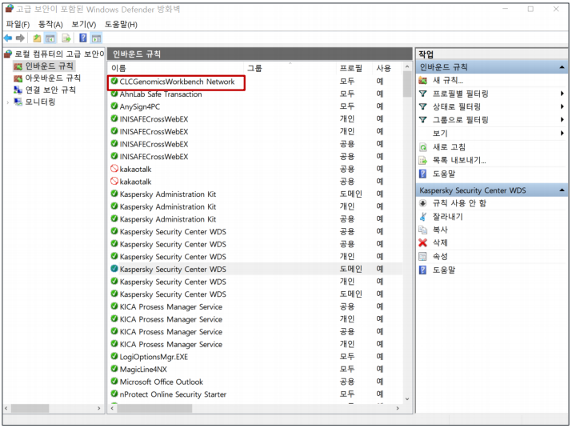Click 규칙 사용 안 함 action
Screen dimensions: 572x429
tap(459, 203)
